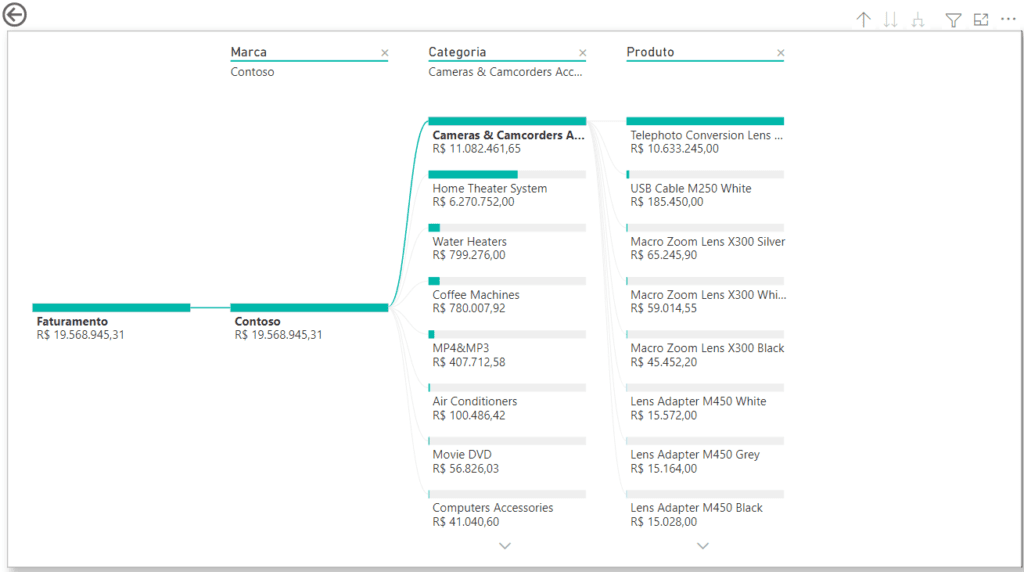Click the Cameras & Camcorders Acc... header value
Image resolution: width=1024 pixels, height=572 pixels.
coord(505,72)
